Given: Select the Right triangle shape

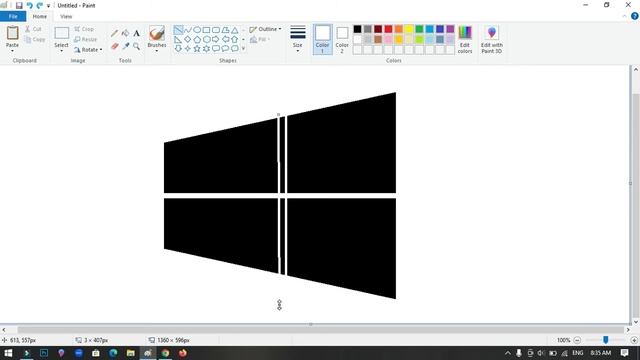Looking at the screenshot, I should click(178, 39).
